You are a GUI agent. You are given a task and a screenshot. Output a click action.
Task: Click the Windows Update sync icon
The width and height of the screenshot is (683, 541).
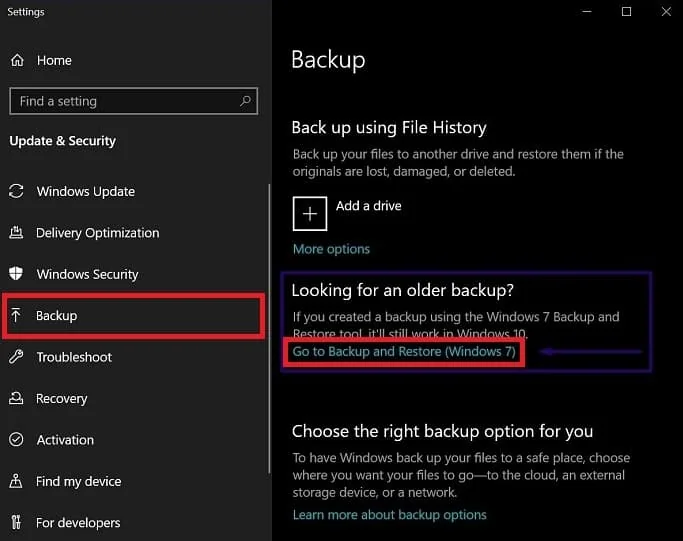point(16,191)
